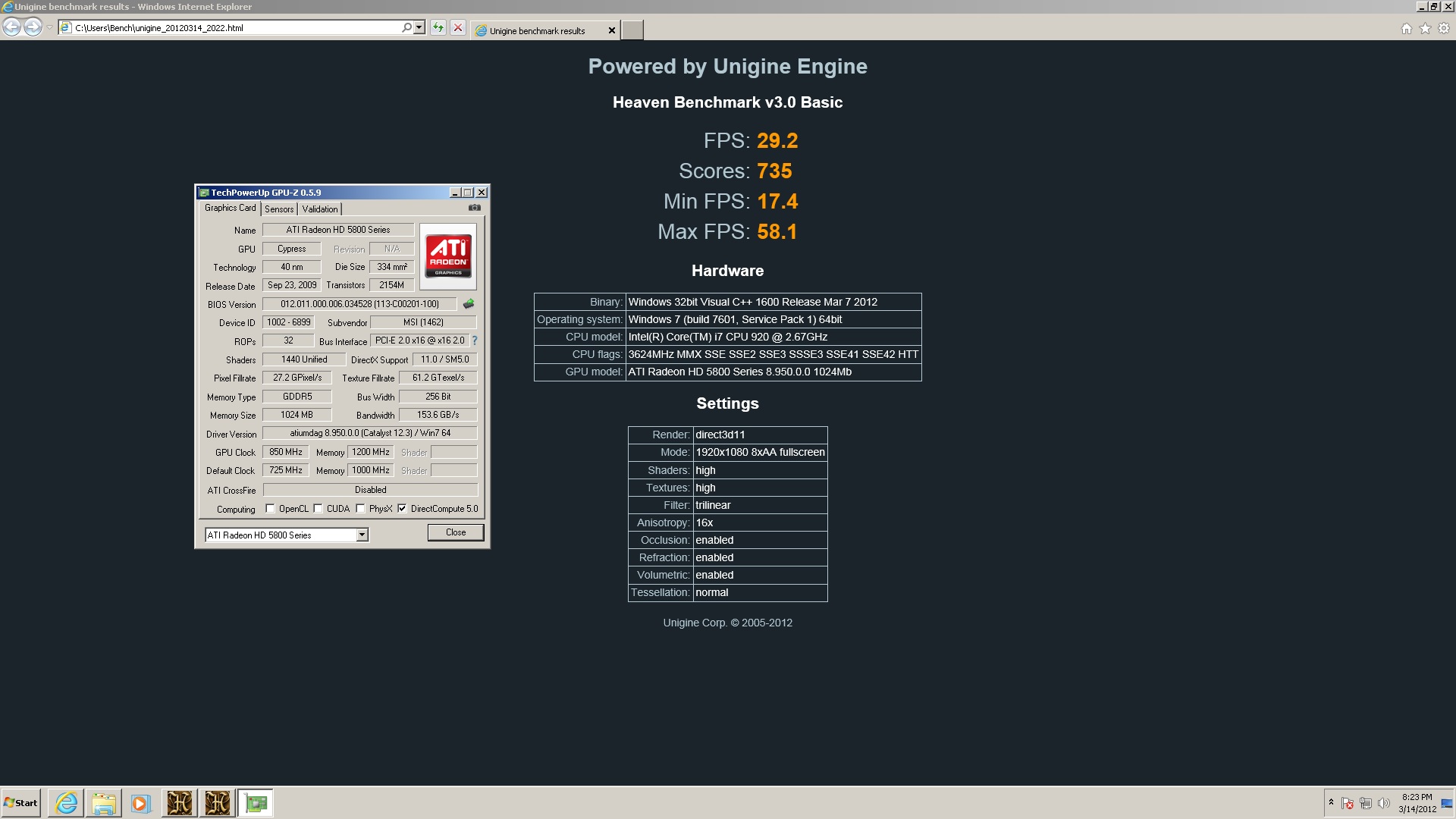
Task: Open Windows Media Player on taskbar
Action: click(141, 803)
